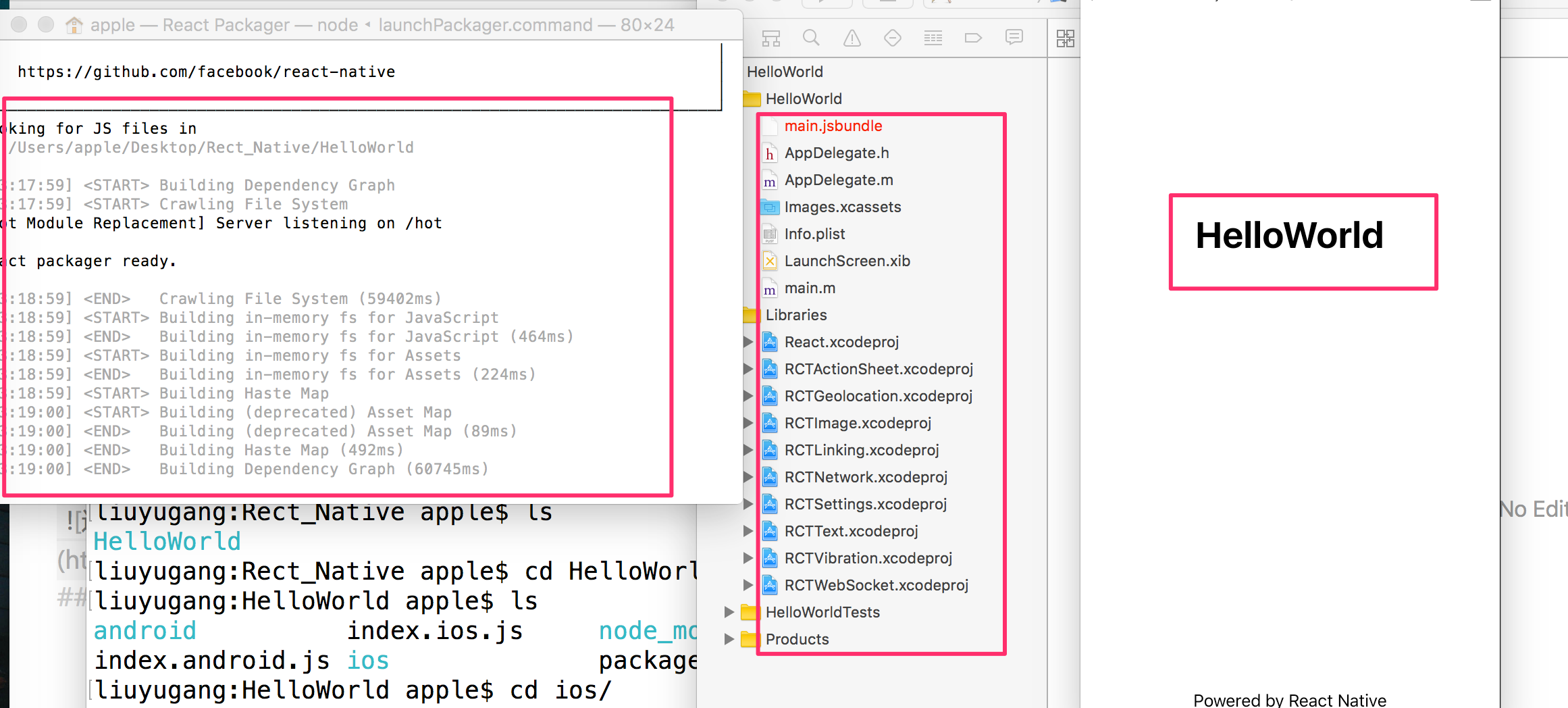
Task: Click the 'React Packager' Terminal window title
Action: tap(226, 25)
